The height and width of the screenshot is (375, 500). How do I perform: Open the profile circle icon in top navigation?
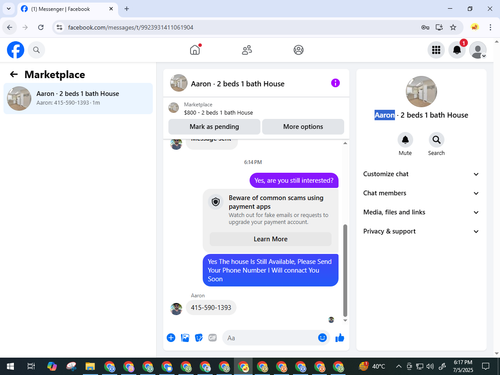pos(298,50)
